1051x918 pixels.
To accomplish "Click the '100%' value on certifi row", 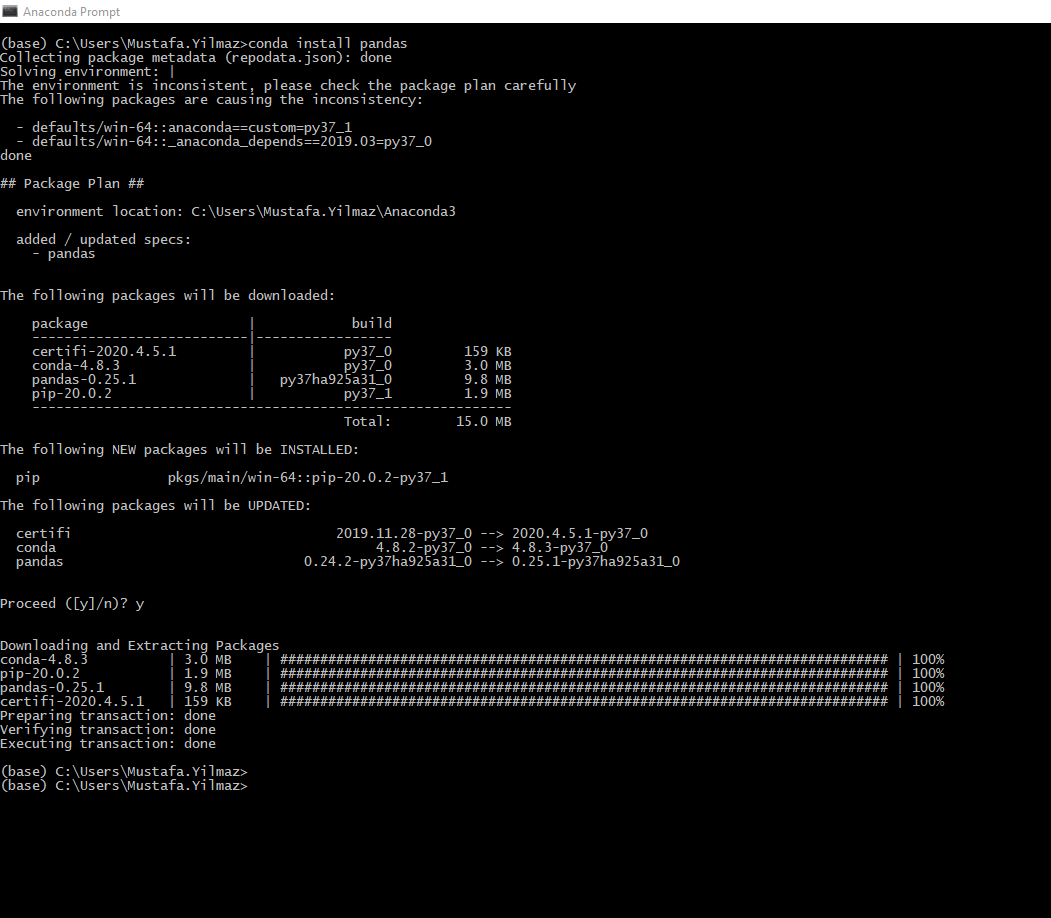I will 928,702.
